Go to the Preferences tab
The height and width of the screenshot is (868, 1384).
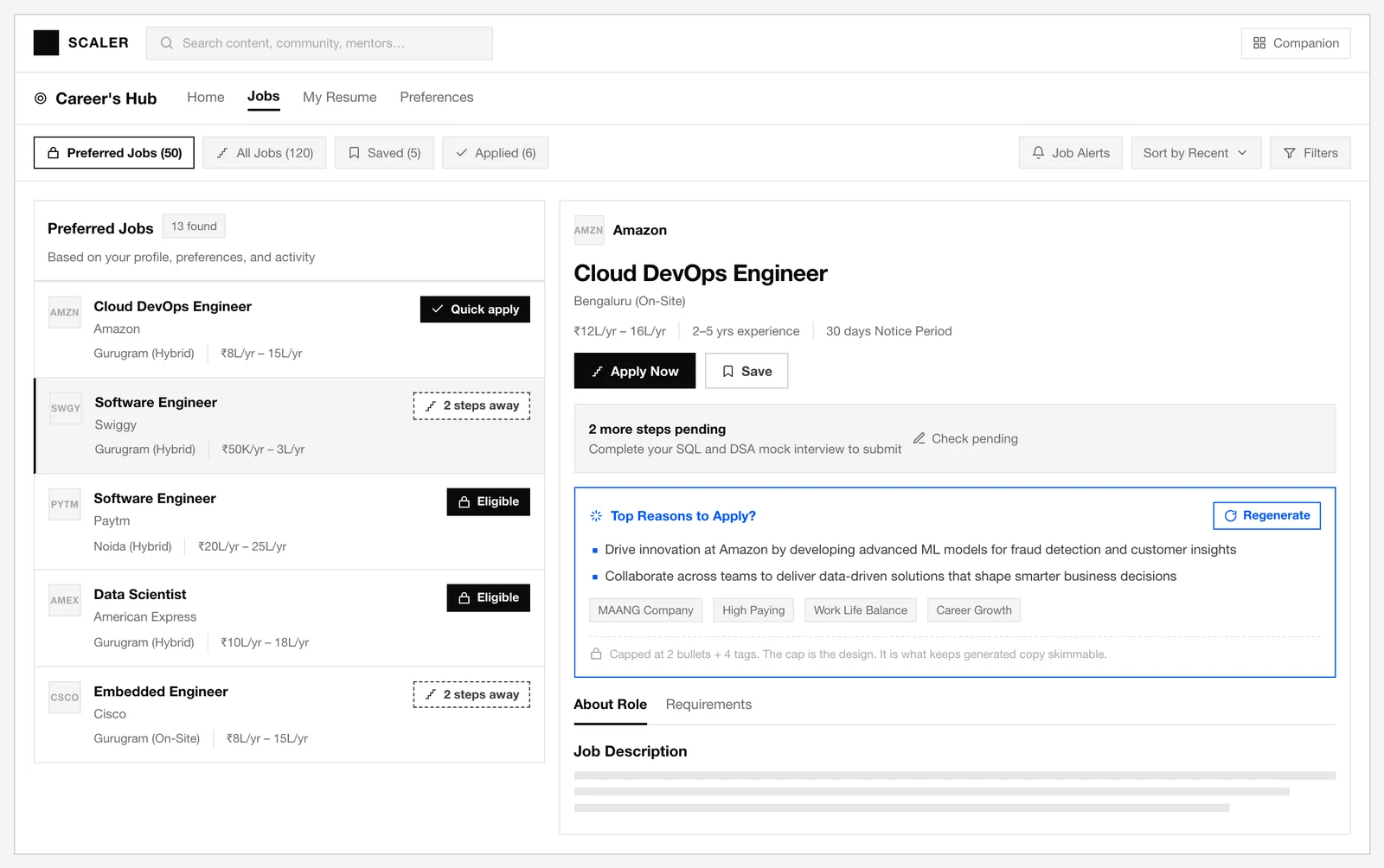tap(437, 98)
